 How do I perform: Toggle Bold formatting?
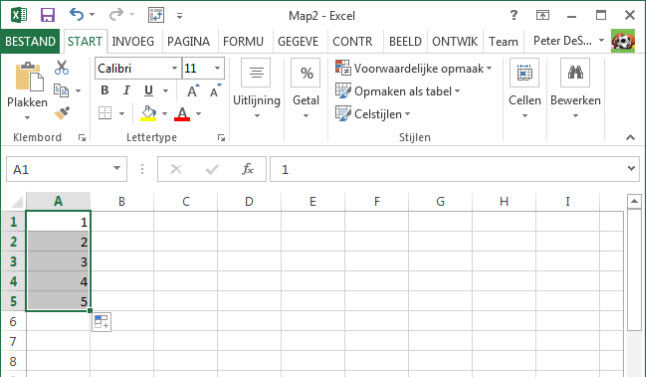105,90
